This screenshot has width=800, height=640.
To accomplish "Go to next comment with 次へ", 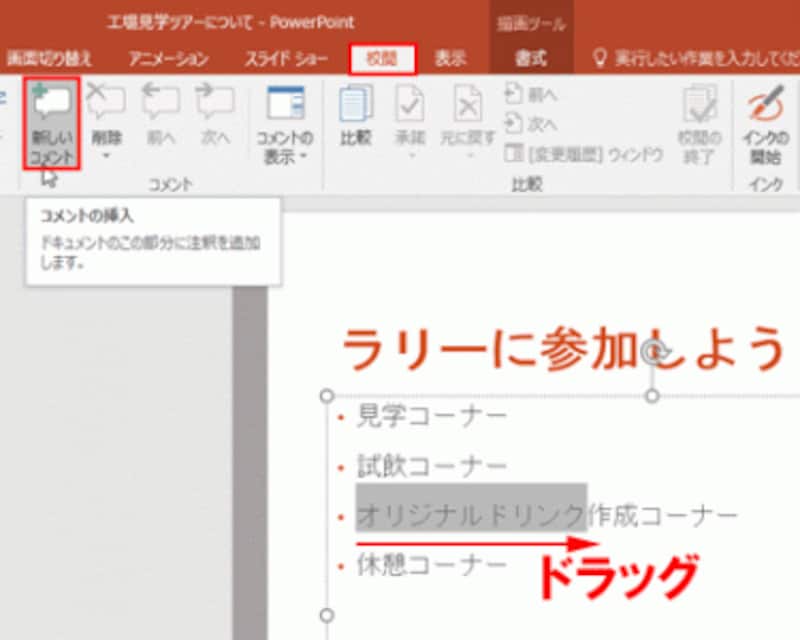I will click(x=215, y=115).
